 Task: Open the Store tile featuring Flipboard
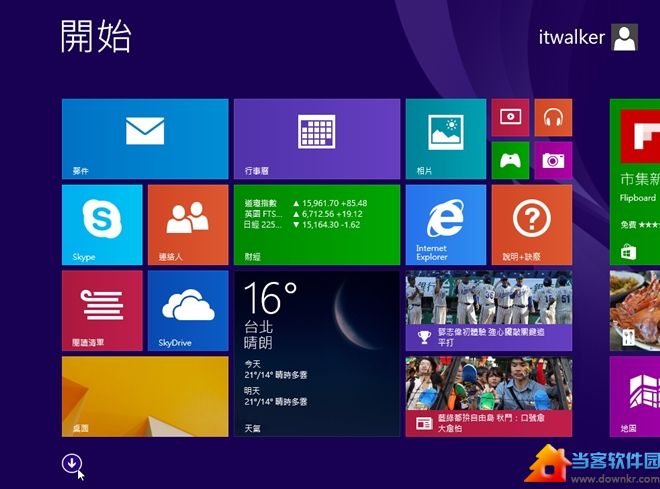(635, 182)
